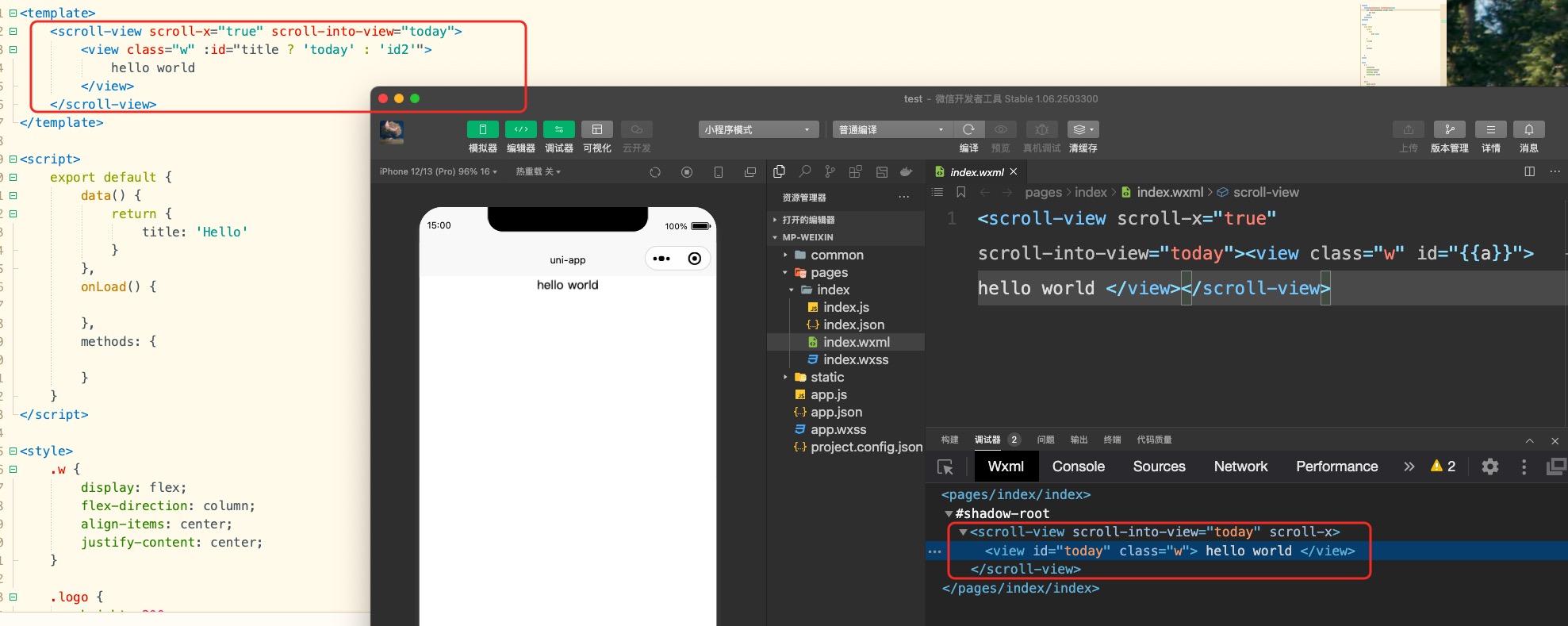Click the editor outline list icon
The image size is (1568, 626).
937,192
